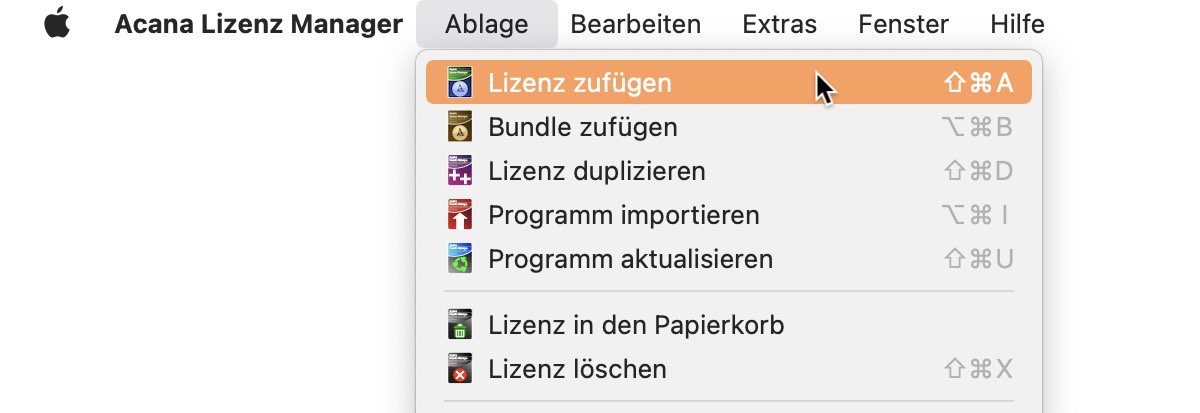Select Programm importieren menu entry

pos(729,215)
